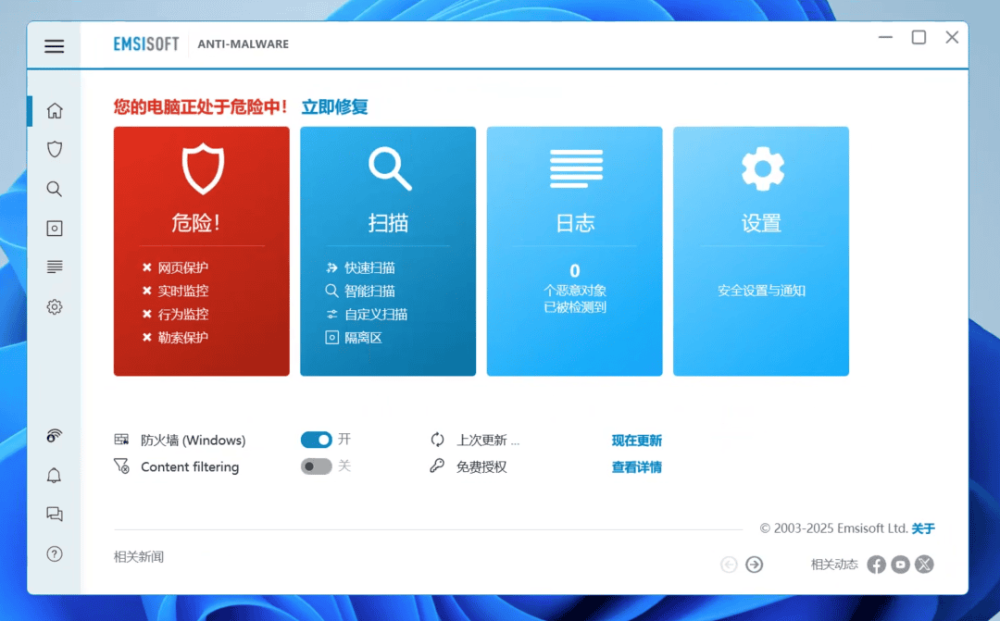The width and height of the screenshot is (1000, 621).
Task: Open Logs icon in sidebar
Action: click(55, 267)
